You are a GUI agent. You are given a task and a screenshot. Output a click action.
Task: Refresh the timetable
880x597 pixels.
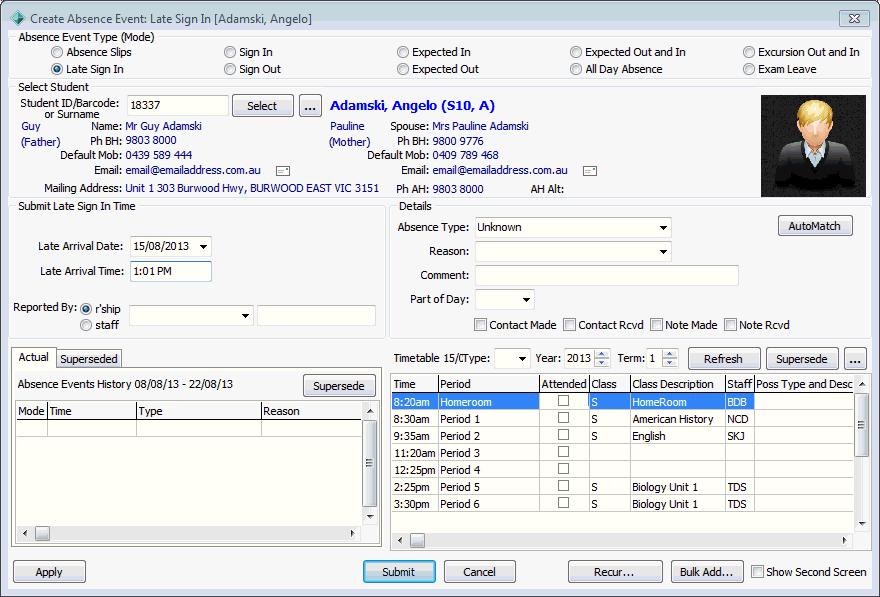[724, 359]
